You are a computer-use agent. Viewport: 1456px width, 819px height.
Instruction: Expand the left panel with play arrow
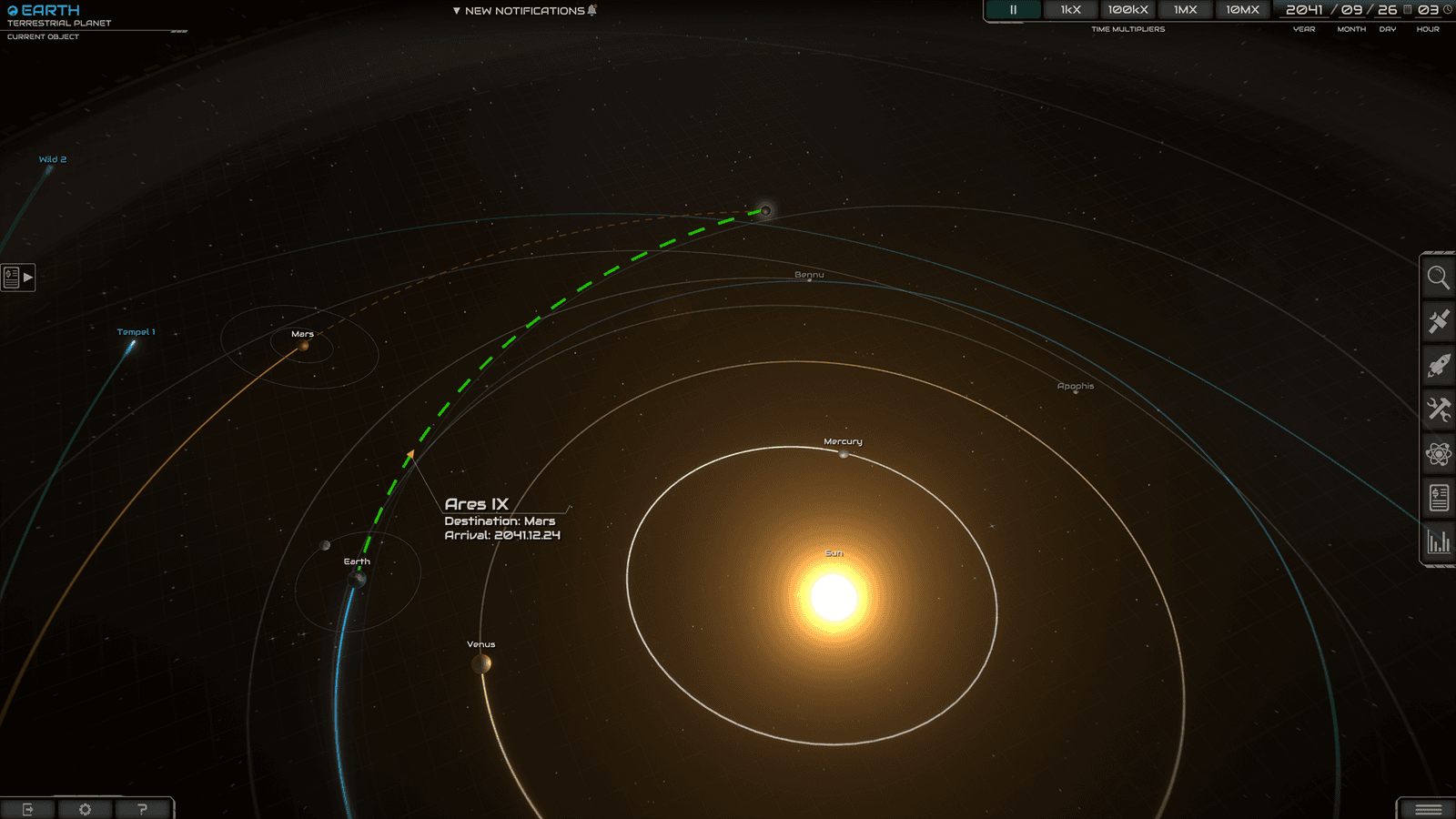pos(18,277)
